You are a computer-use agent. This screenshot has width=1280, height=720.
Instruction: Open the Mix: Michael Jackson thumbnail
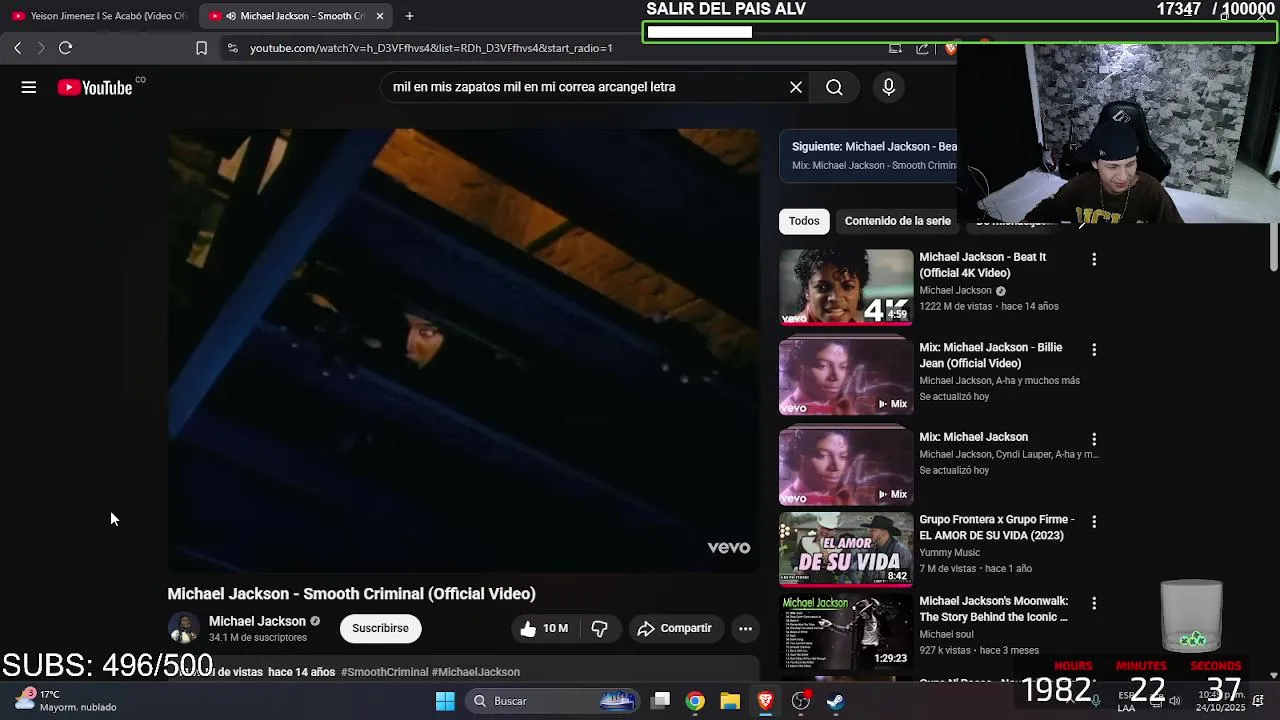[846, 466]
